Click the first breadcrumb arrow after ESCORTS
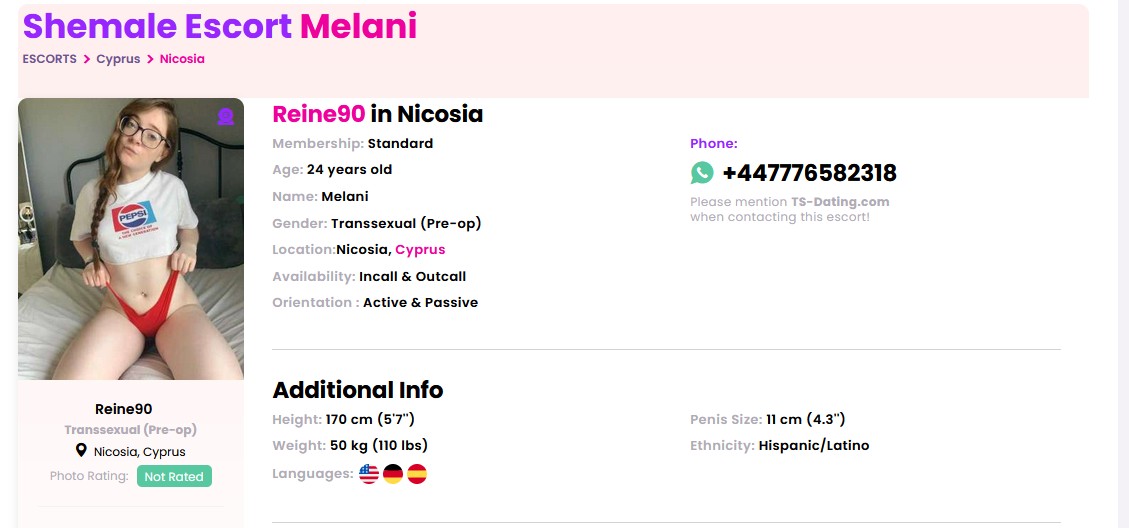This screenshot has width=1129, height=528. pyautogui.click(x=87, y=59)
